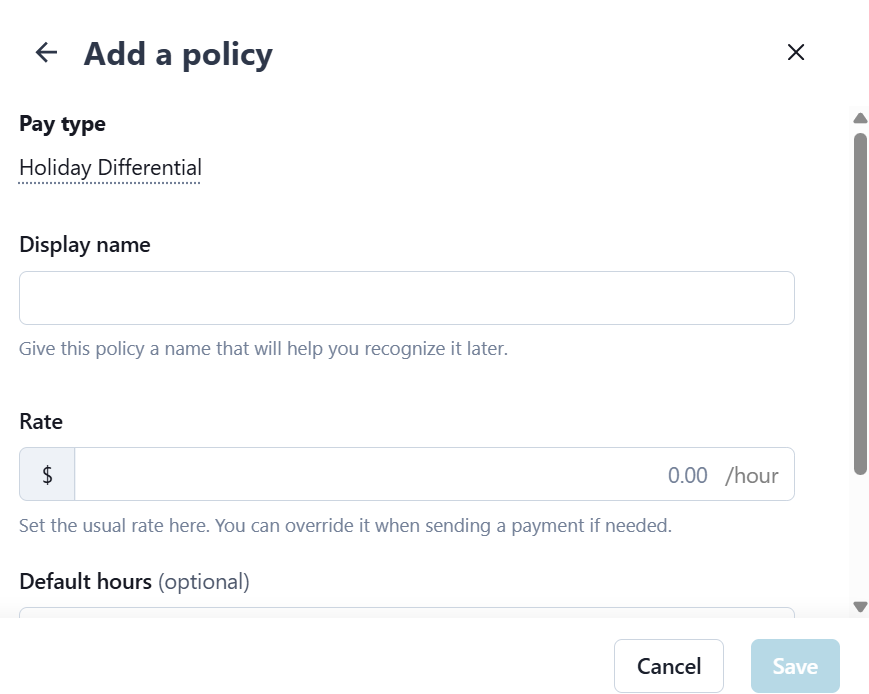Click the Rate field label

(41, 422)
